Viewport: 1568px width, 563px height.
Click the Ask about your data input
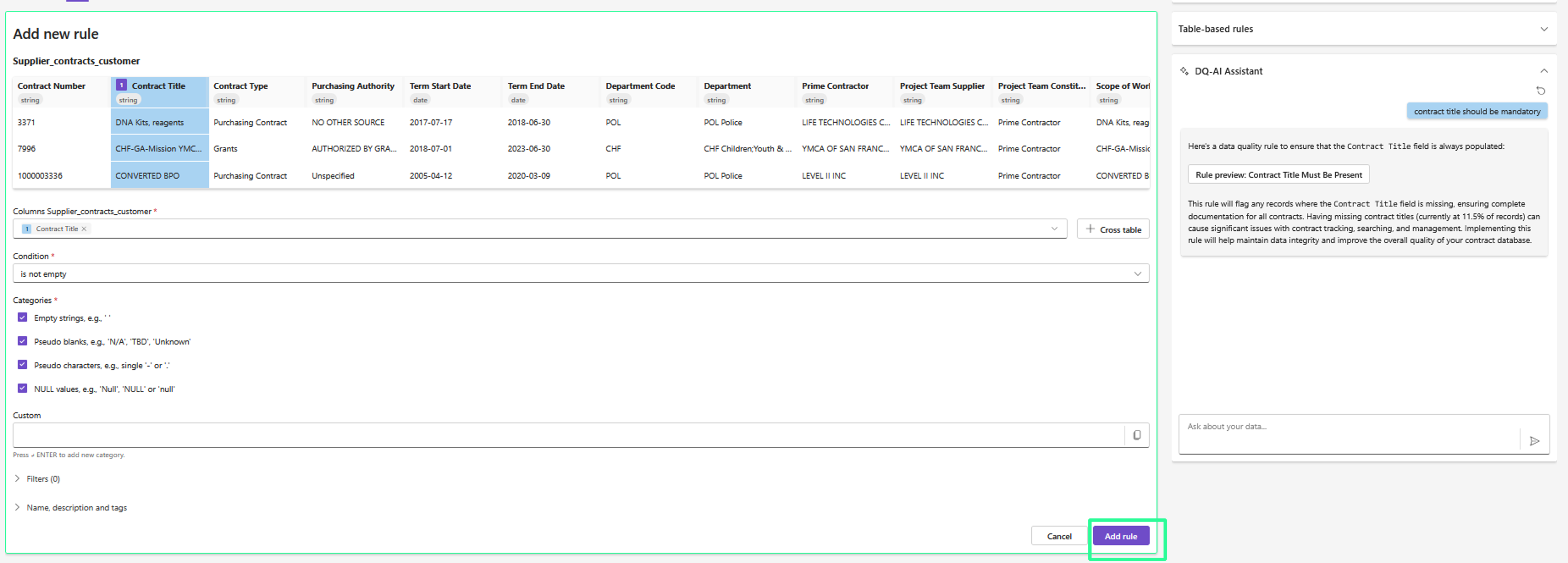coord(1348,433)
